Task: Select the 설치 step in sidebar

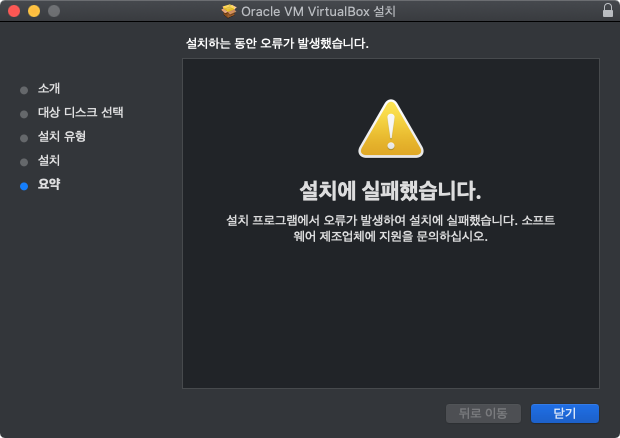Action: 49,160
